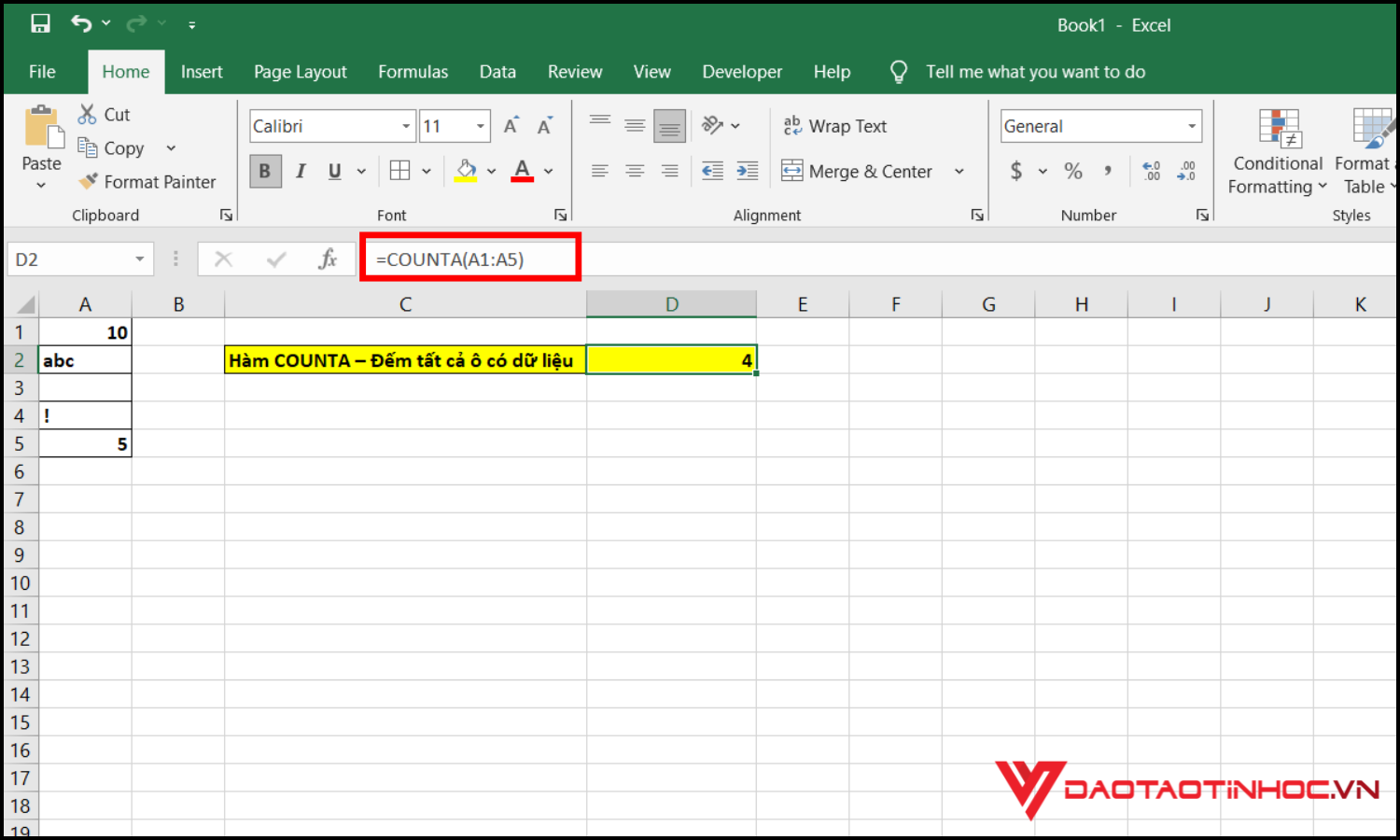Open the Page Layout tab
The image size is (1400, 840).
(300, 72)
